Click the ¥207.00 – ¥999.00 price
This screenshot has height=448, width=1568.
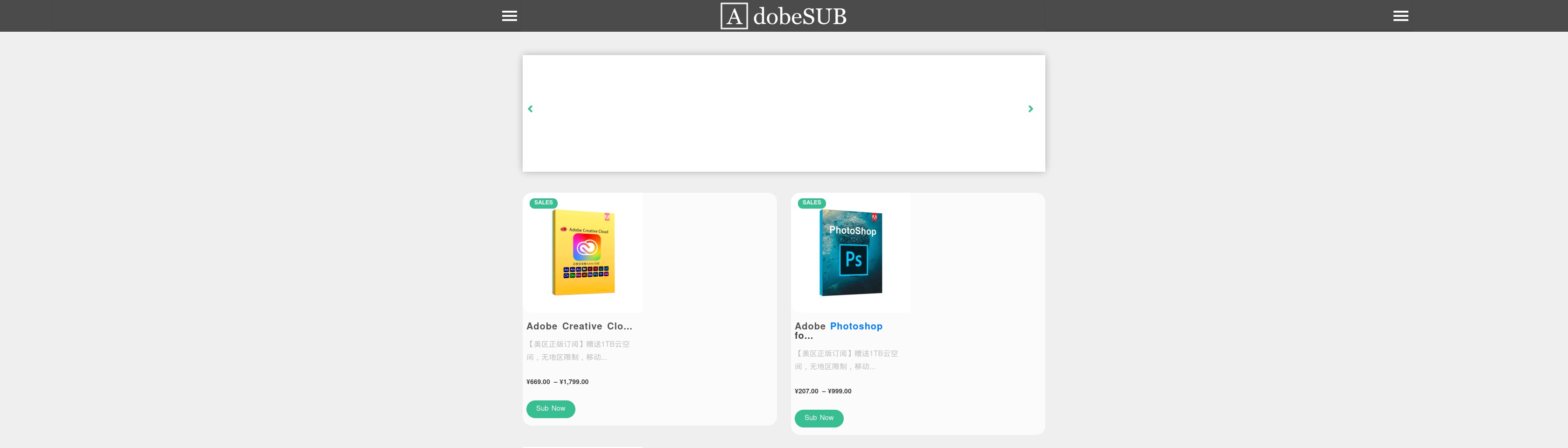click(823, 392)
